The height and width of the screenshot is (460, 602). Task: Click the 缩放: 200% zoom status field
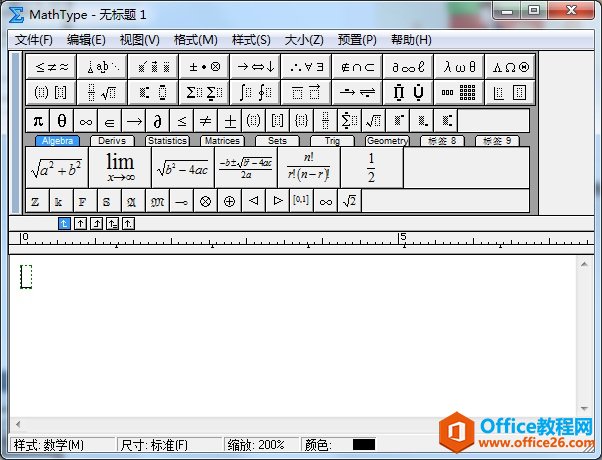point(261,445)
